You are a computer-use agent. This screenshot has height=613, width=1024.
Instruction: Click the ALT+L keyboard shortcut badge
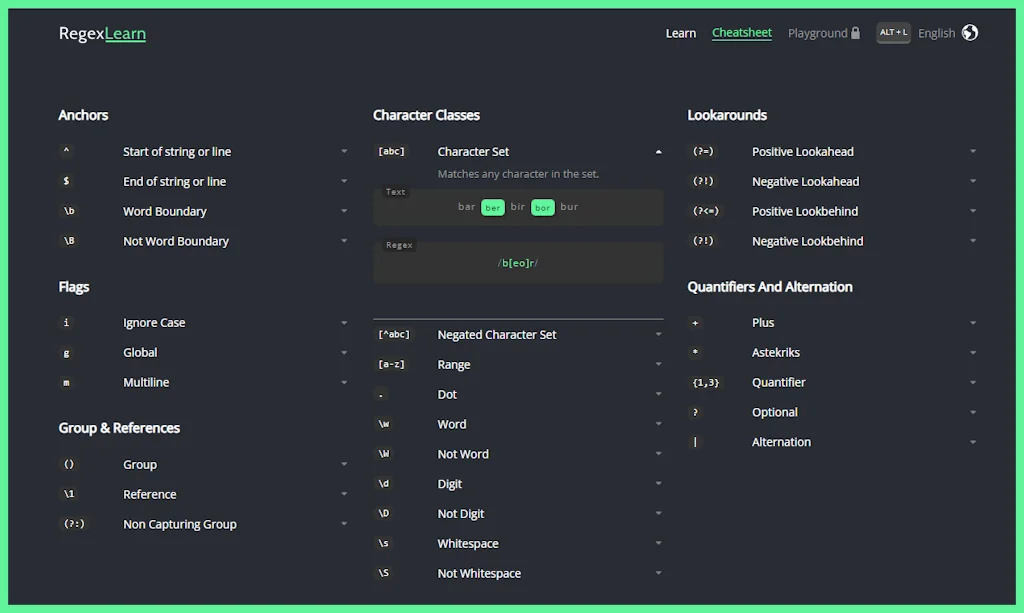point(893,32)
